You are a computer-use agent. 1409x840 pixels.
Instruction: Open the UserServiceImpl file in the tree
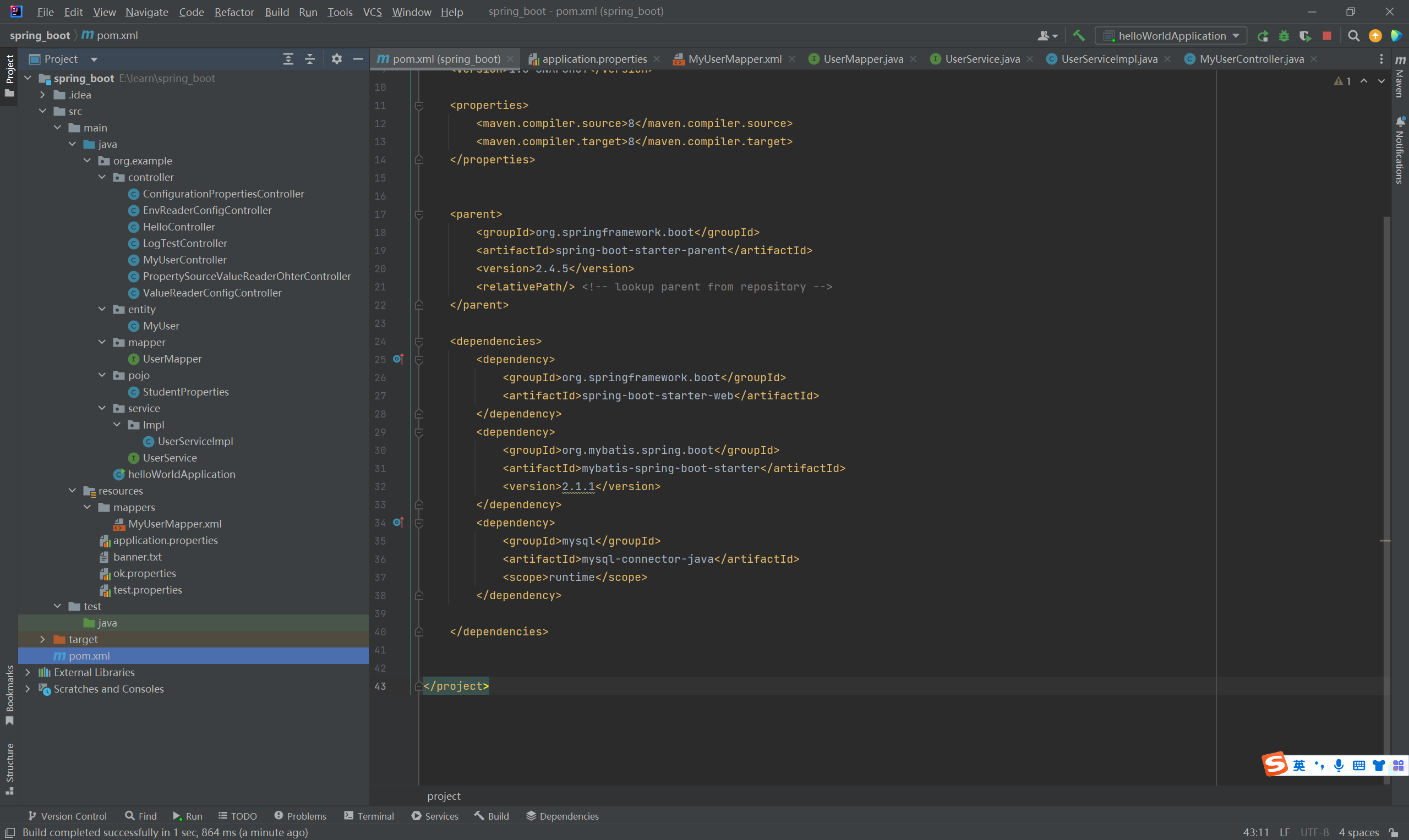pyautogui.click(x=195, y=441)
